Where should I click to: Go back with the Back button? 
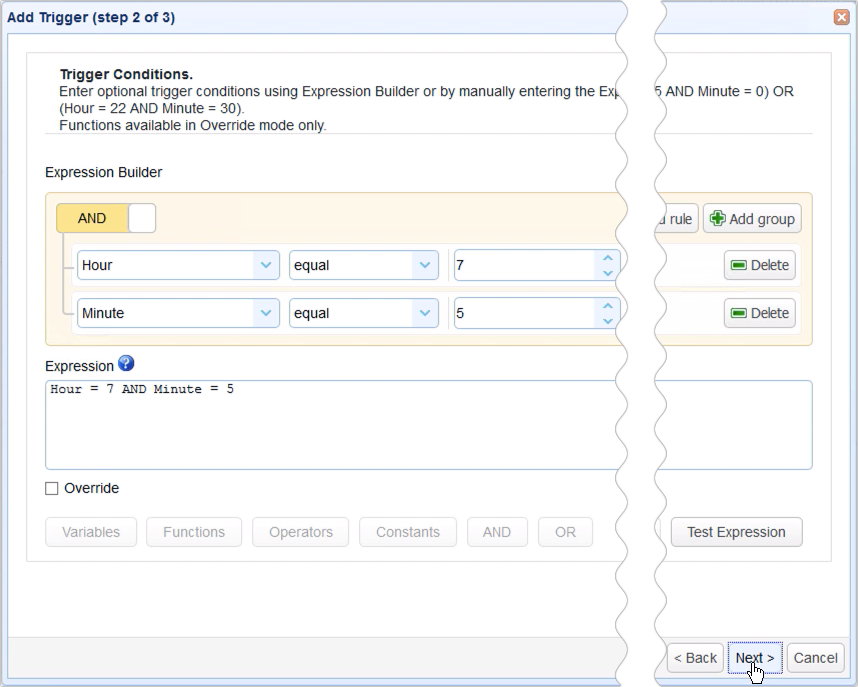695,658
